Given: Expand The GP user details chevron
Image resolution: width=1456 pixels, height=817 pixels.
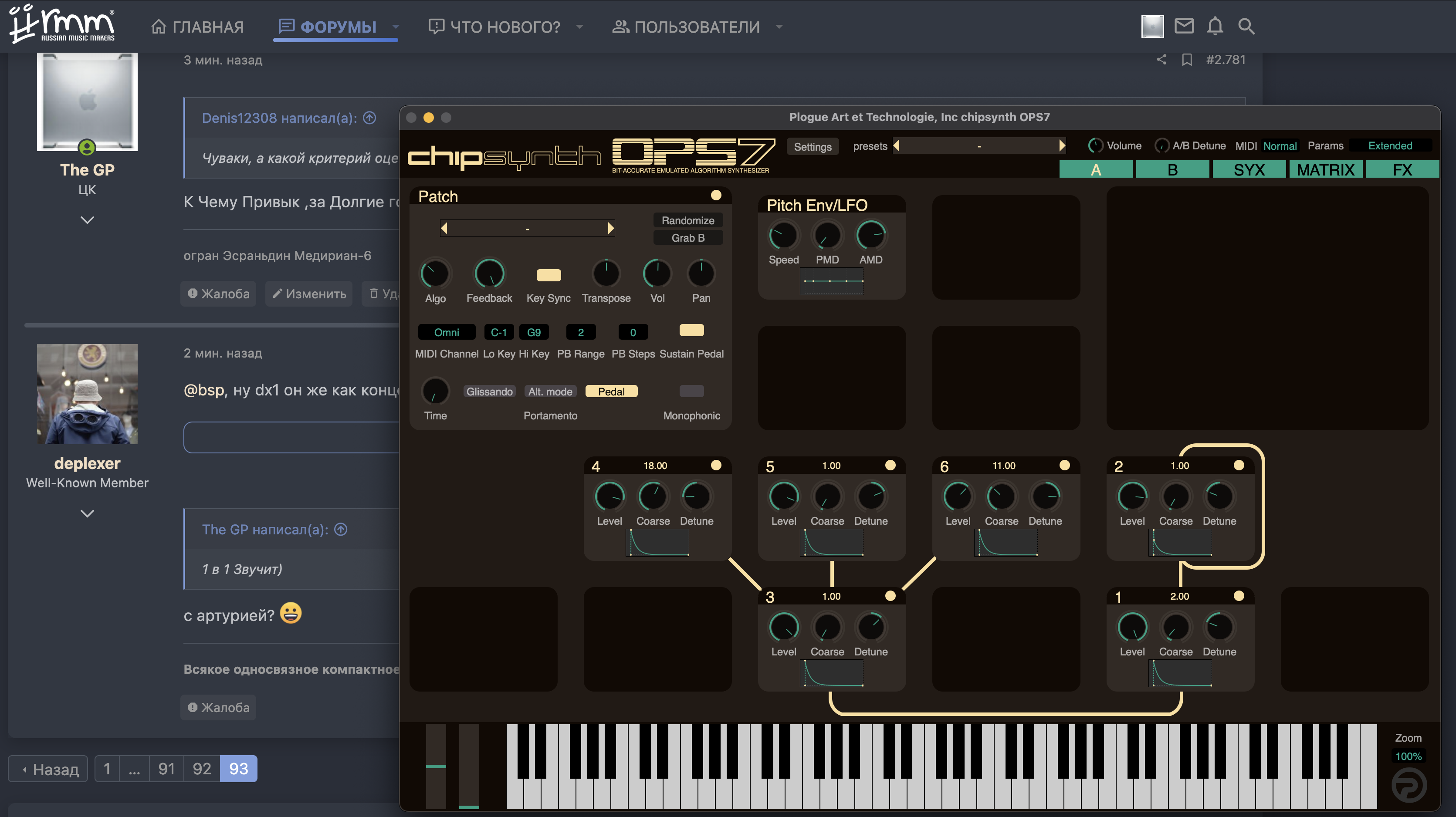Looking at the screenshot, I should pyautogui.click(x=87, y=220).
